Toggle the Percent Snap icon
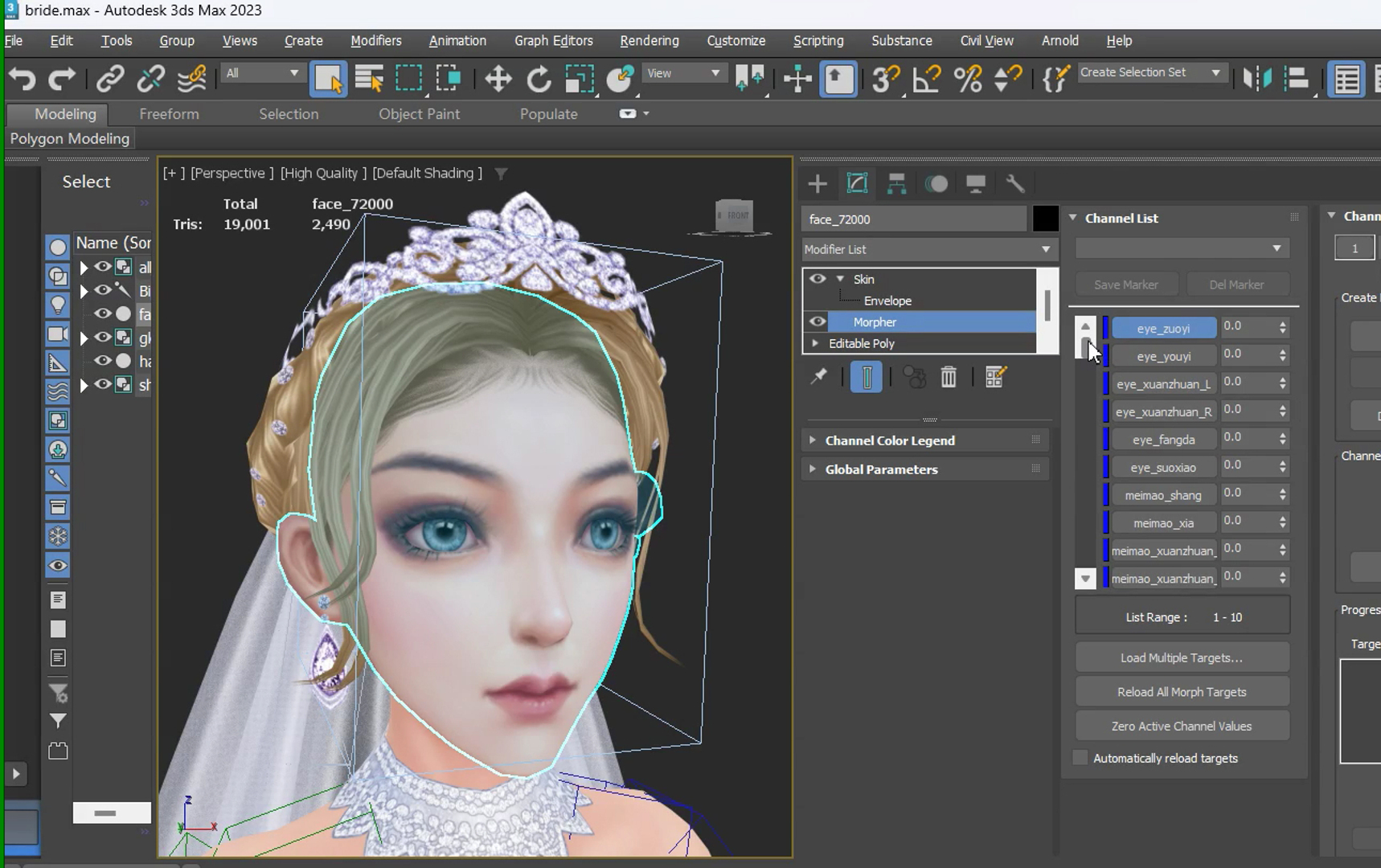Viewport: 1381px width, 868px height. click(x=968, y=79)
